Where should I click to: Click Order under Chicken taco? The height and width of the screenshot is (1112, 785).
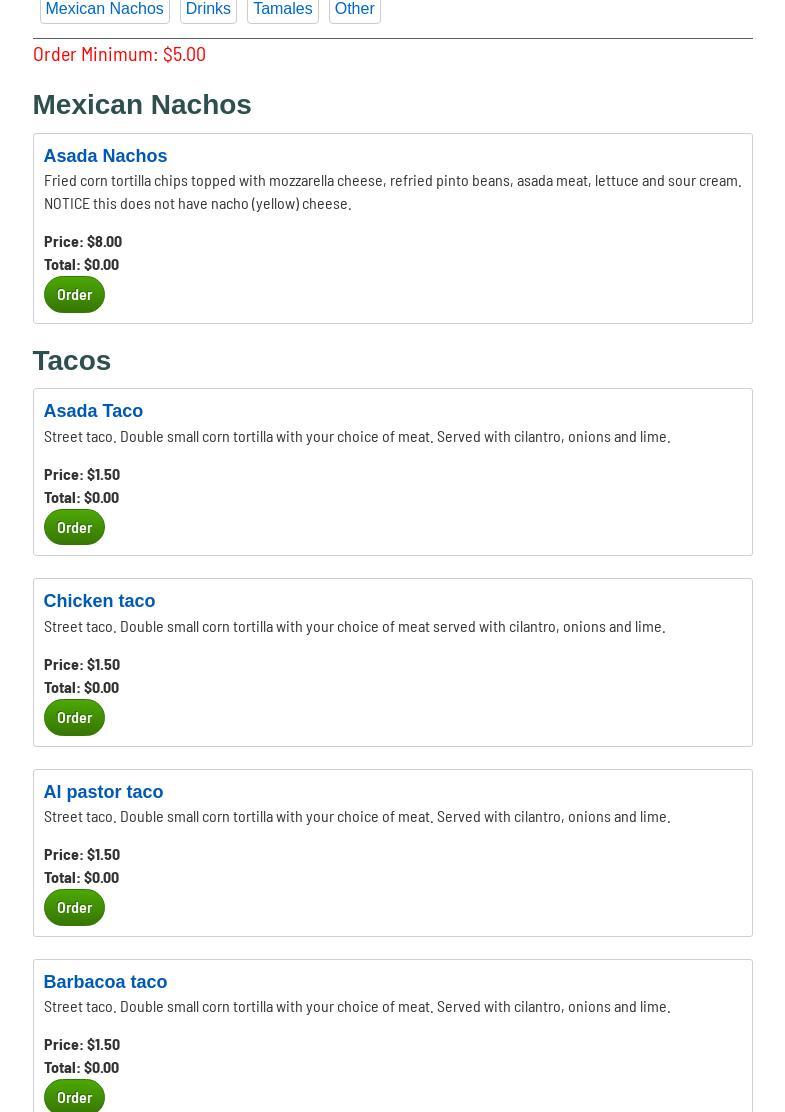pos(74,717)
